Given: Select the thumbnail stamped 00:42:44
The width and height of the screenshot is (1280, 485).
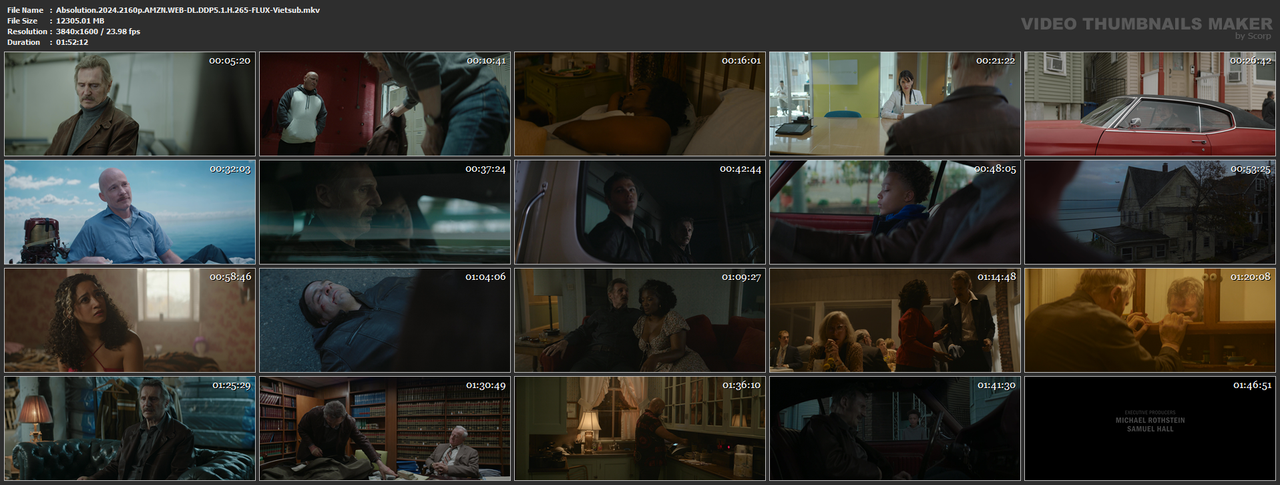Looking at the screenshot, I should tap(639, 212).
